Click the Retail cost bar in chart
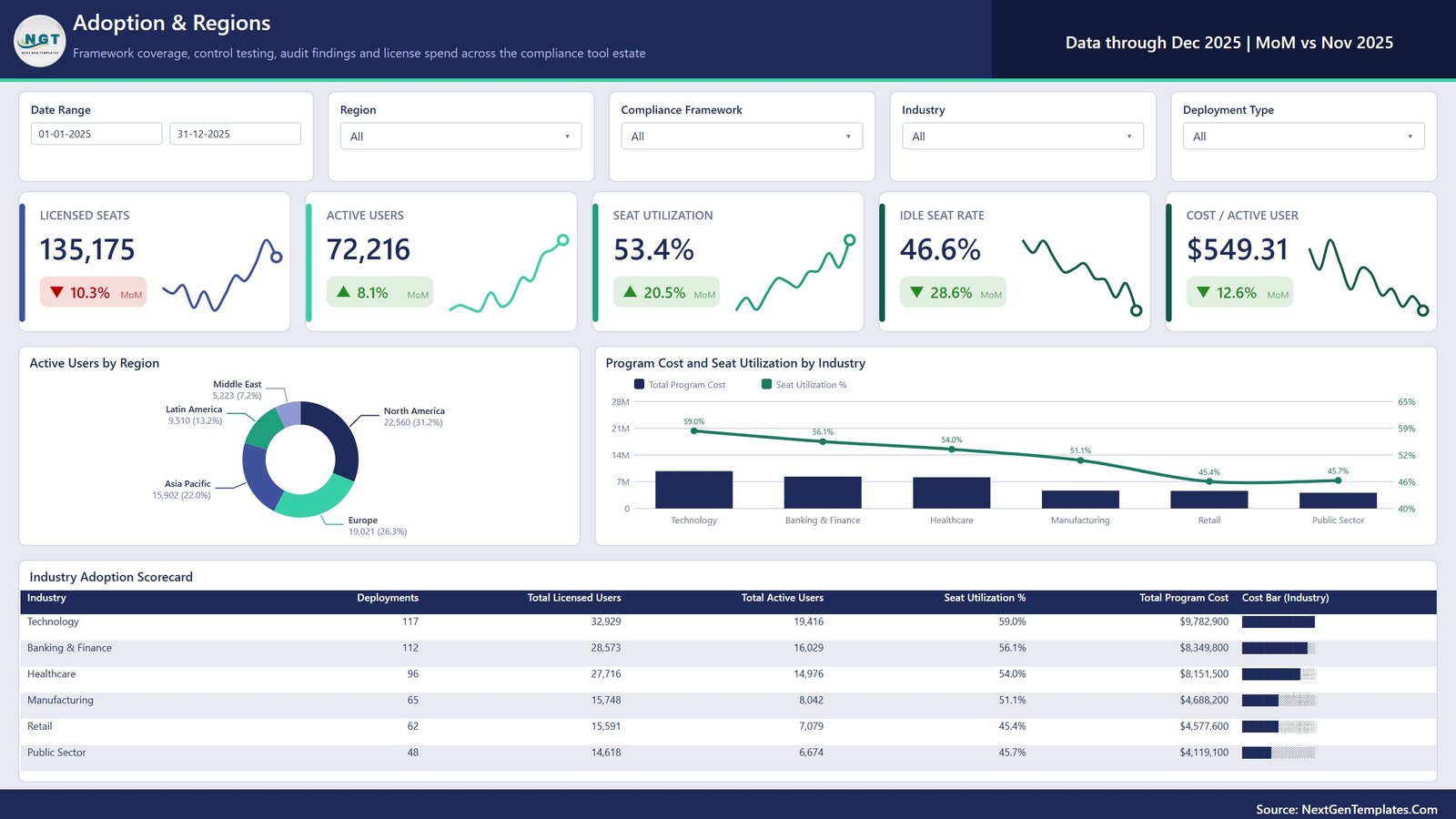 [1208, 500]
